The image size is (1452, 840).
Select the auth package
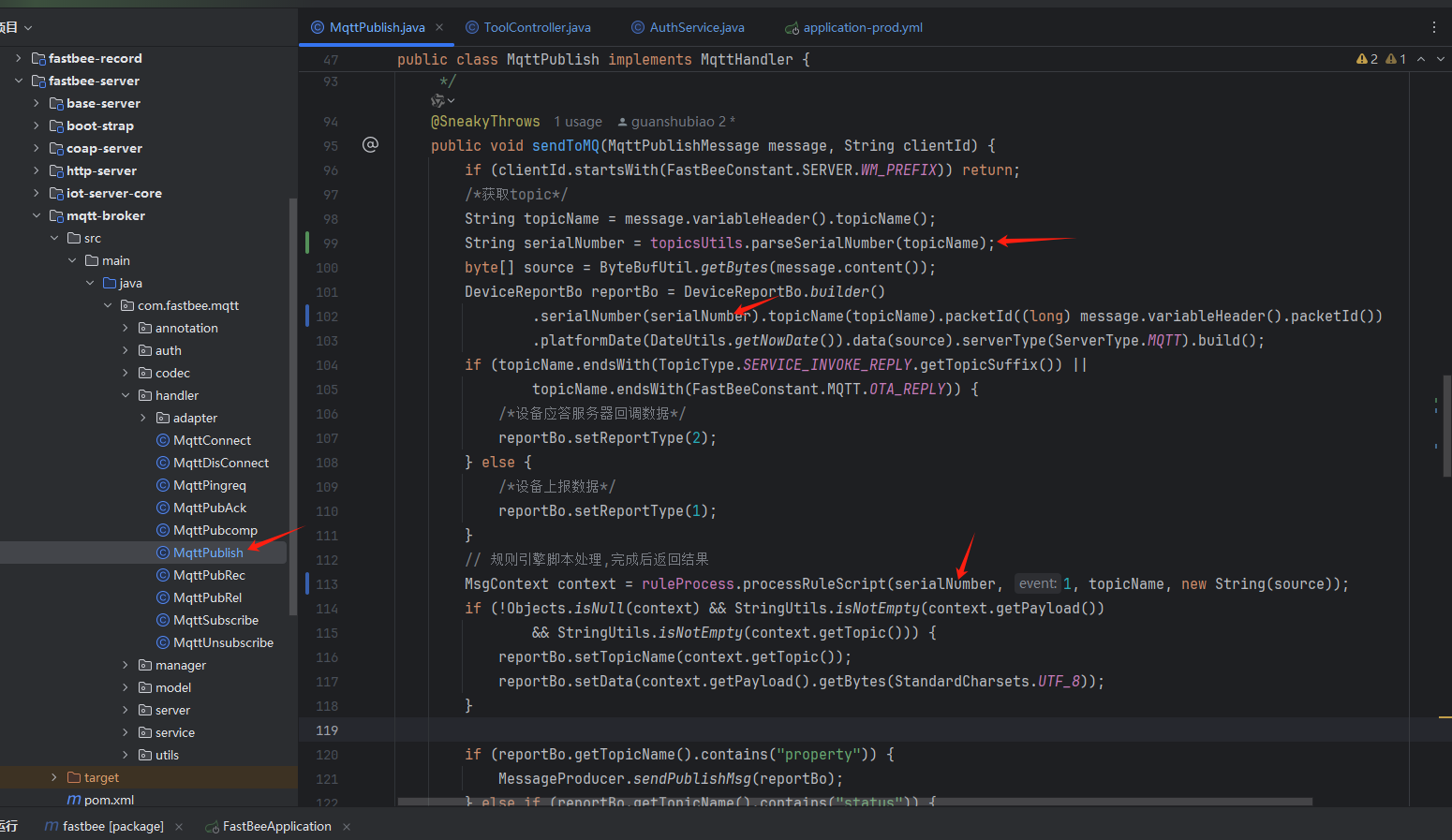(x=160, y=350)
